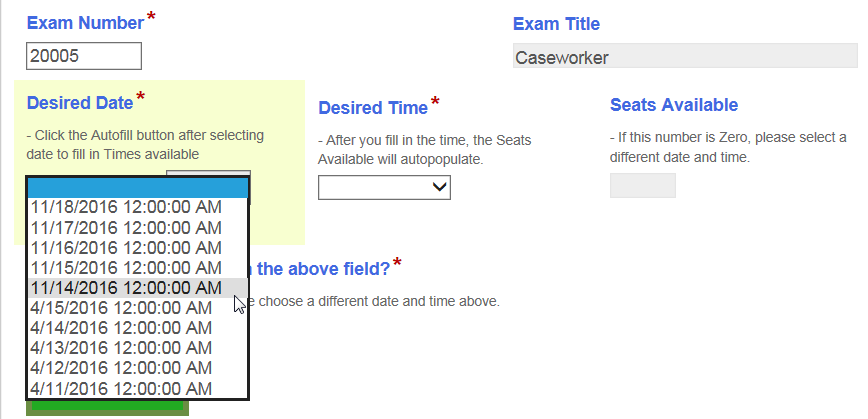
Task: Open the Desired Time dropdown
Action: [x=384, y=187]
